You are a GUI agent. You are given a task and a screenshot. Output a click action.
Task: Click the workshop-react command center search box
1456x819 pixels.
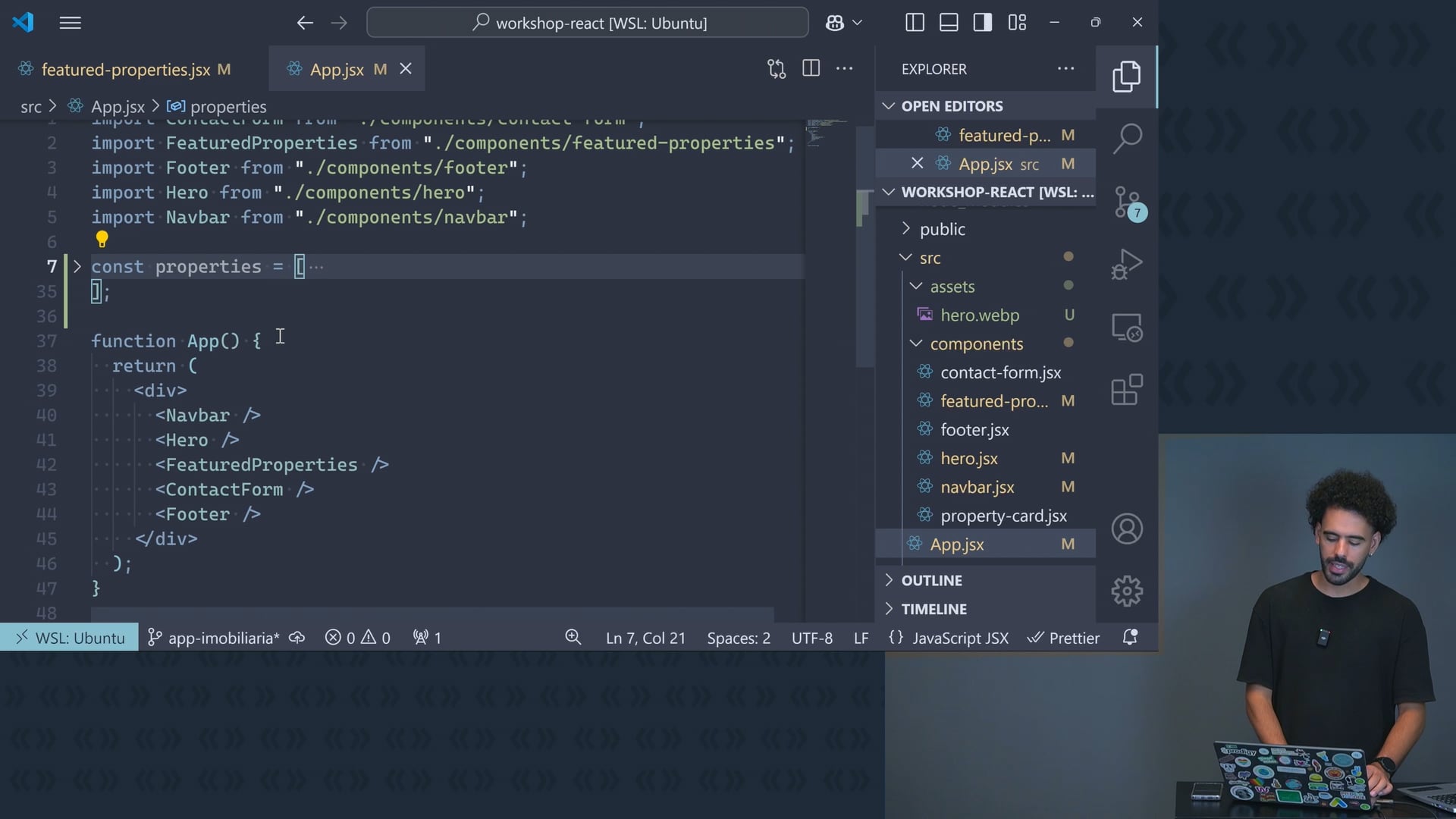pyautogui.click(x=588, y=23)
